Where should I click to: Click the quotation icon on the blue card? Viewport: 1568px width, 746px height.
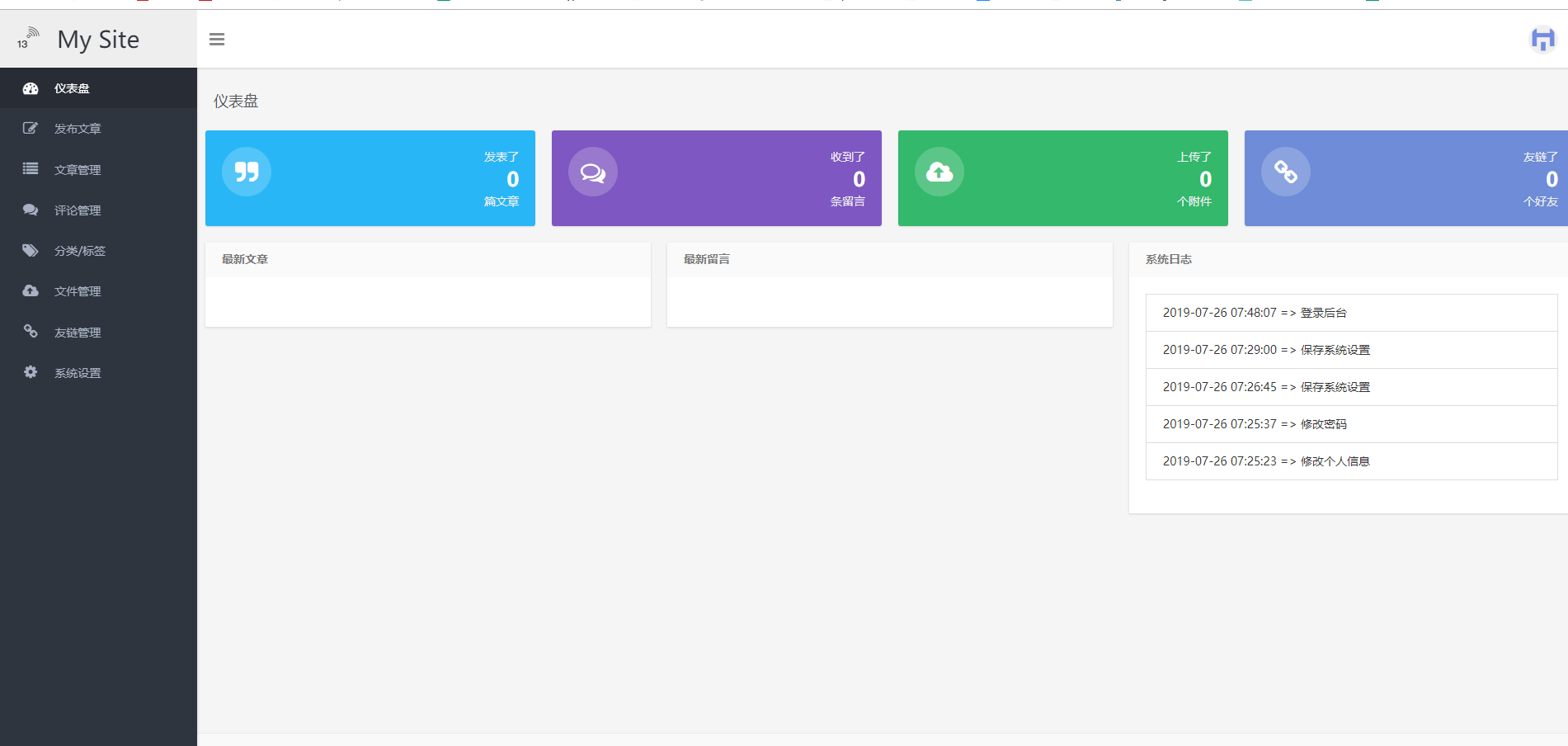pos(246,172)
